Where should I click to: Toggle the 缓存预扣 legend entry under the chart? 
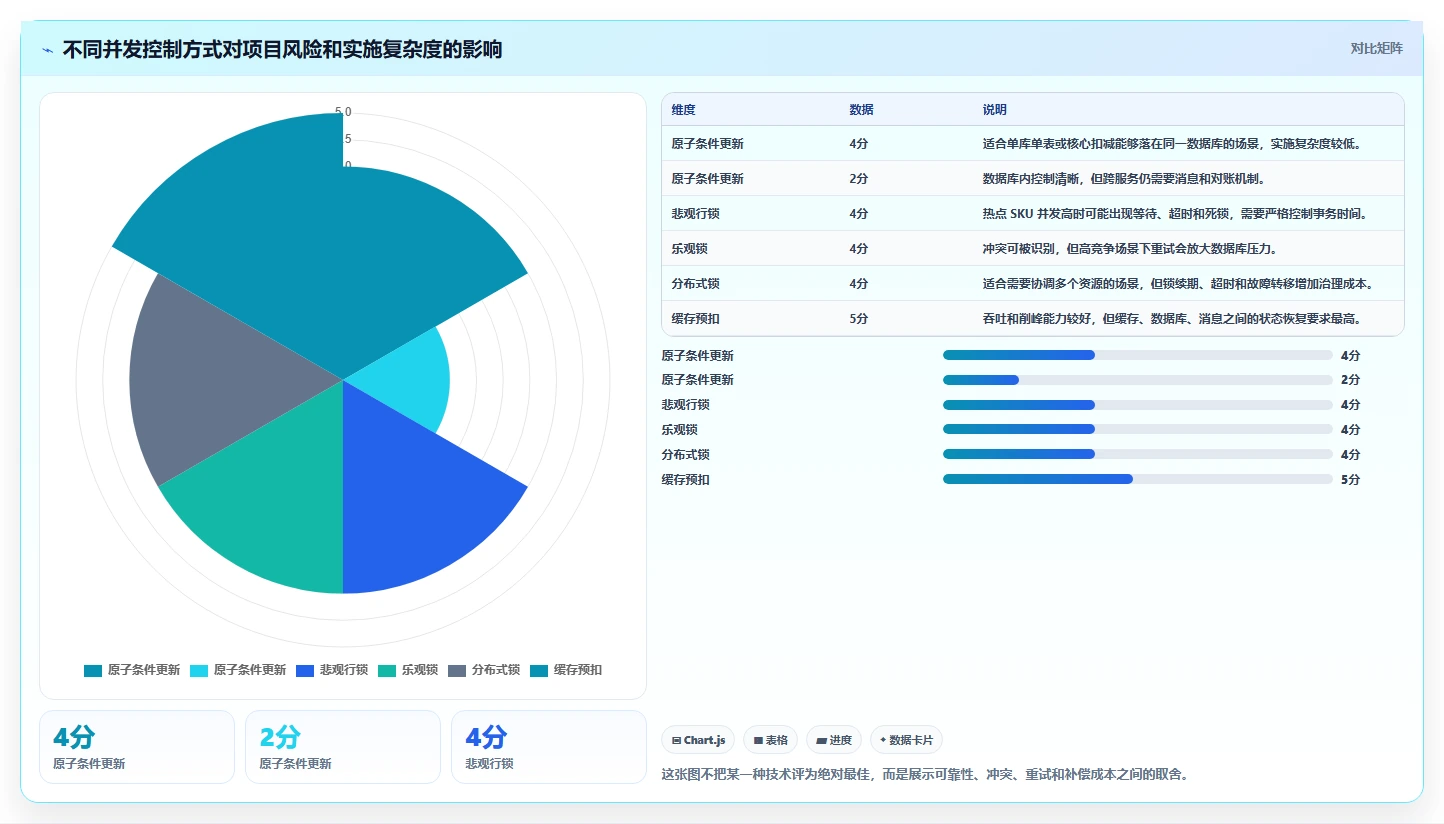[566, 670]
